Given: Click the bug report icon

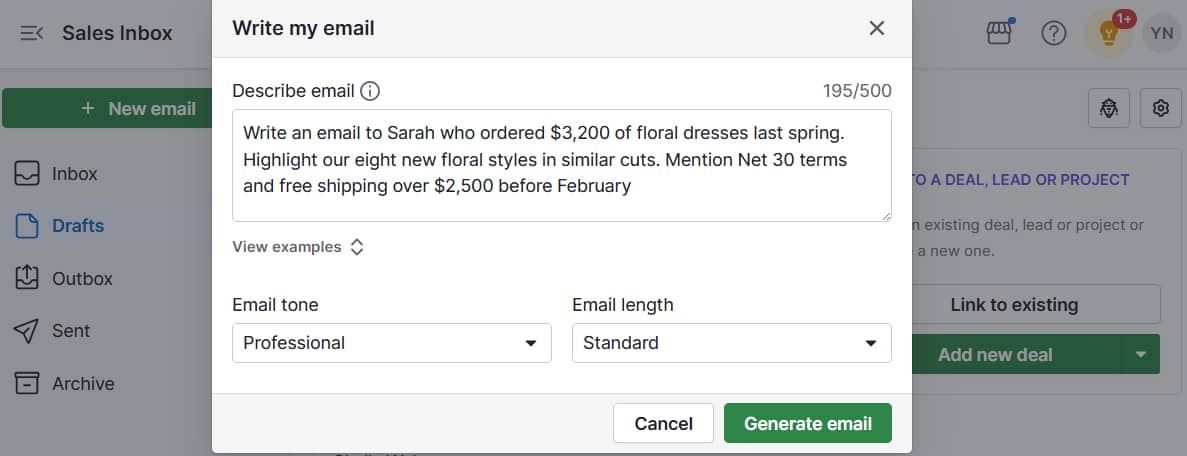Looking at the screenshot, I should (1109, 108).
